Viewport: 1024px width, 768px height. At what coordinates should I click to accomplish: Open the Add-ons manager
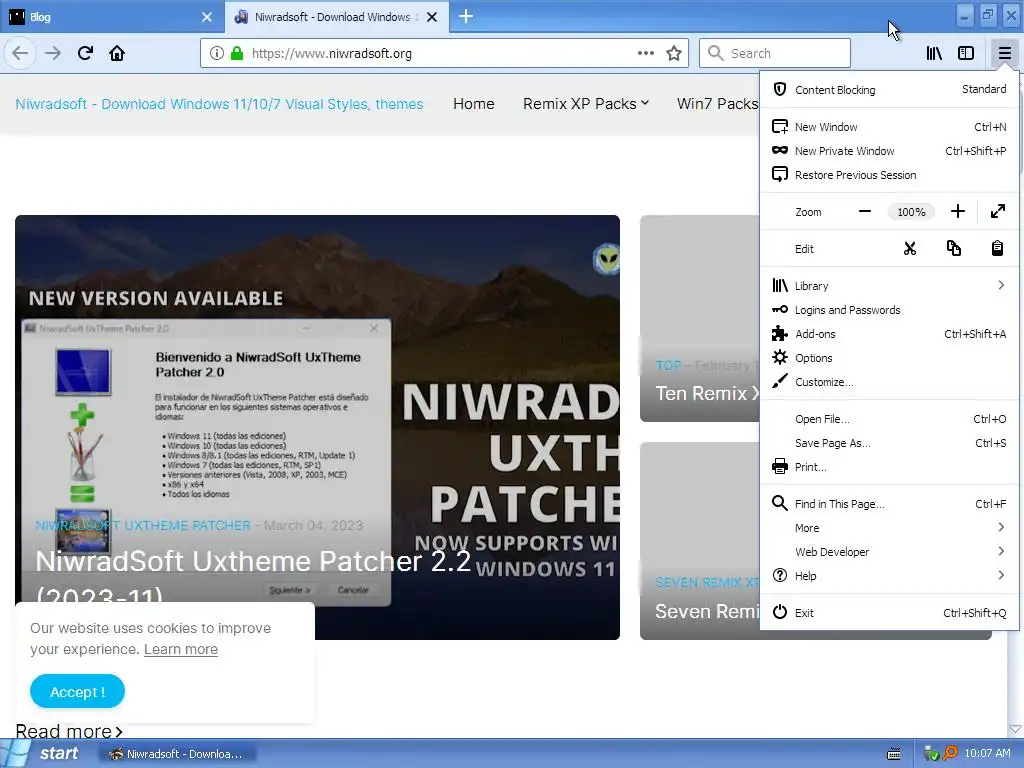pyautogui.click(x=889, y=334)
